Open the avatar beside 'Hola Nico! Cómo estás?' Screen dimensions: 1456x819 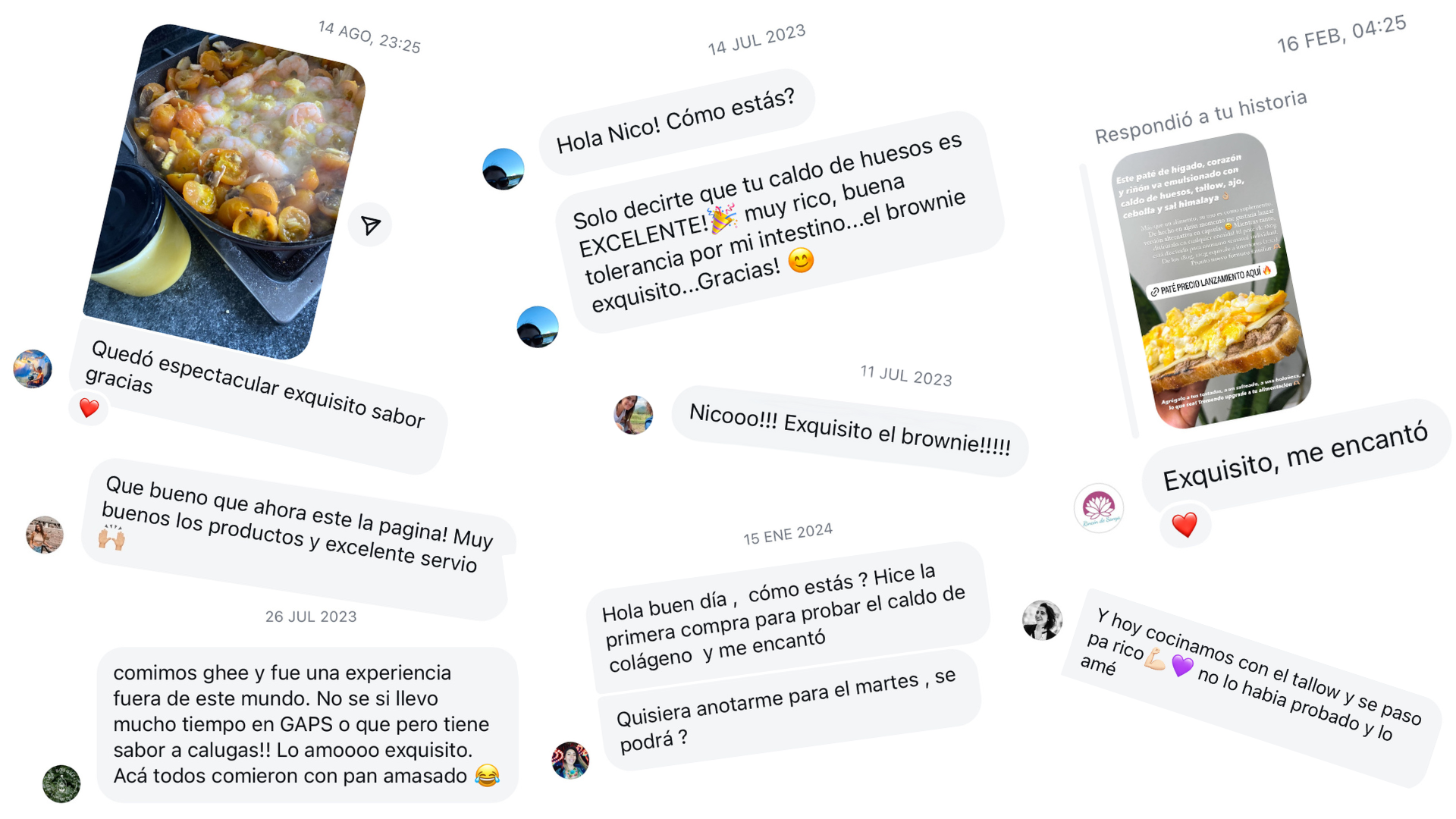click(x=504, y=169)
